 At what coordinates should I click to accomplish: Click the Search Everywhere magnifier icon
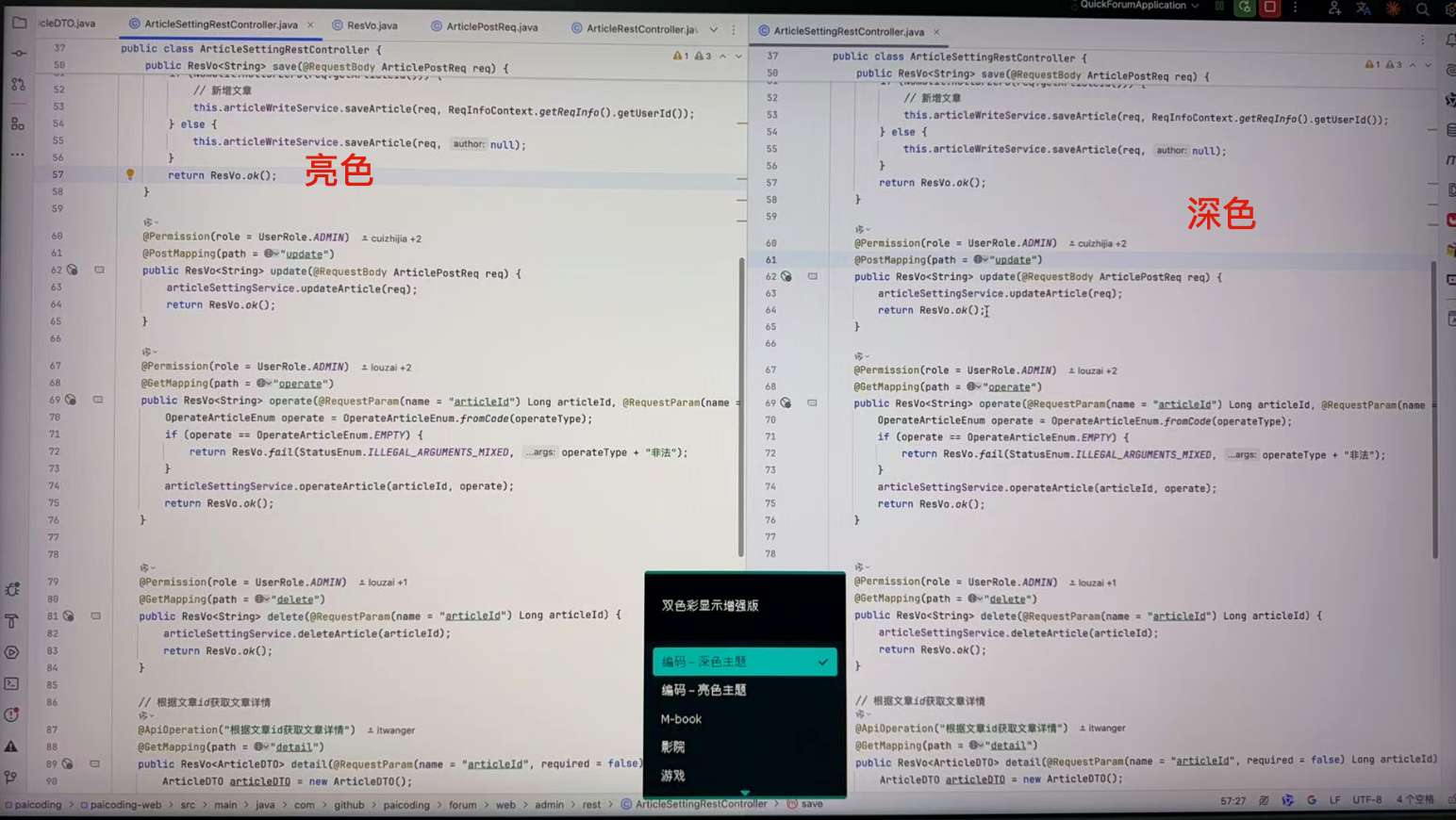[1422, 9]
